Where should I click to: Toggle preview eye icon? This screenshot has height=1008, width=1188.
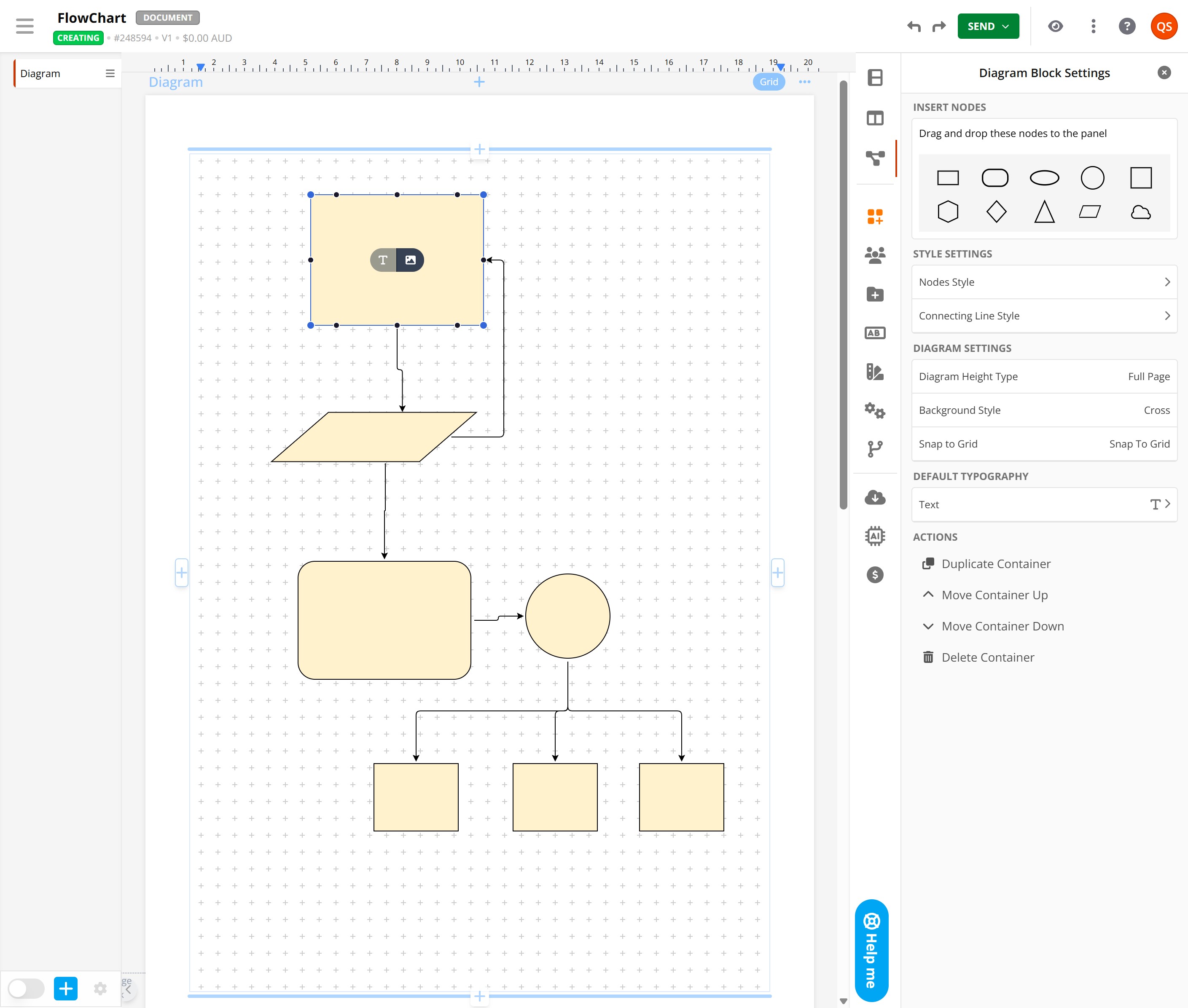(x=1055, y=26)
